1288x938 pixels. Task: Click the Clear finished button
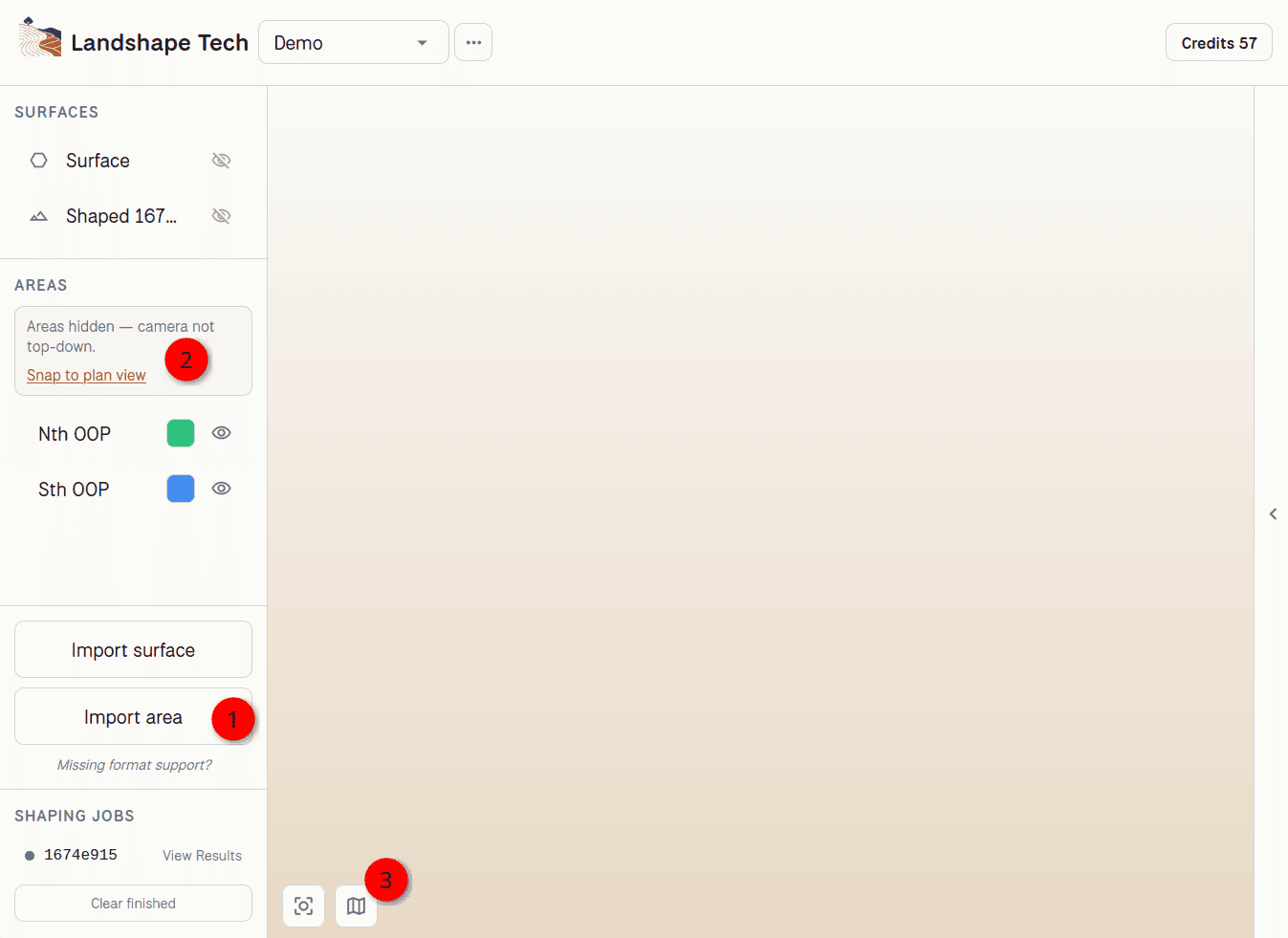[133, 903]
